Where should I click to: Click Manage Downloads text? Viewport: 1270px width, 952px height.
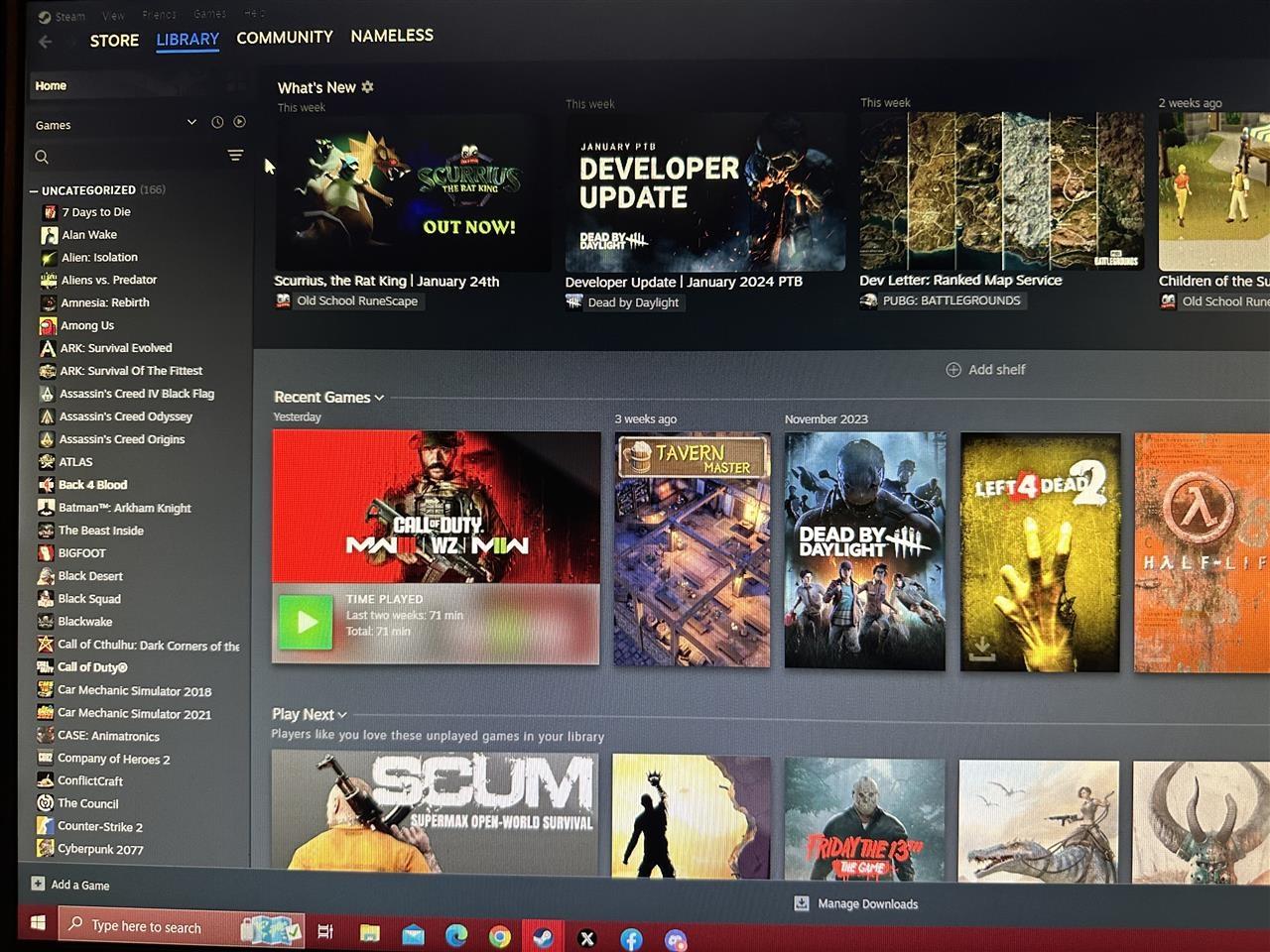867,904
